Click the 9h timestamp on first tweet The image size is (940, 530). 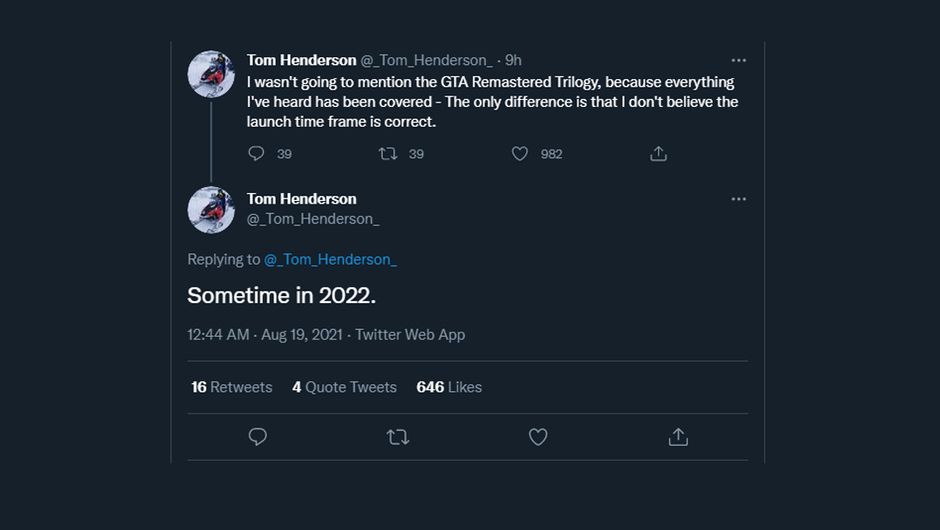pyautogui.click(x=513, y=60)
